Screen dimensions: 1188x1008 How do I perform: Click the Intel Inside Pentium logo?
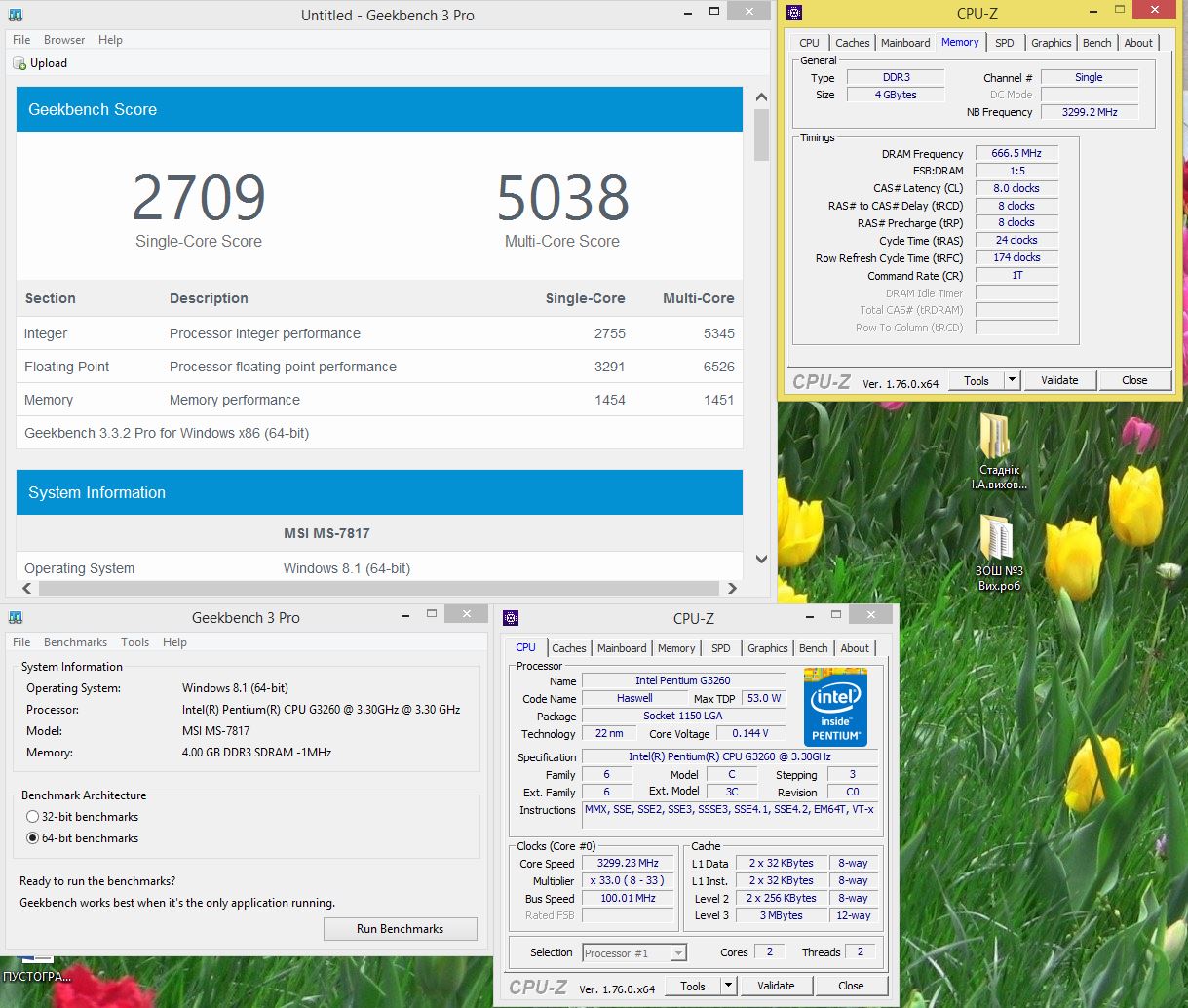point(835,707)
